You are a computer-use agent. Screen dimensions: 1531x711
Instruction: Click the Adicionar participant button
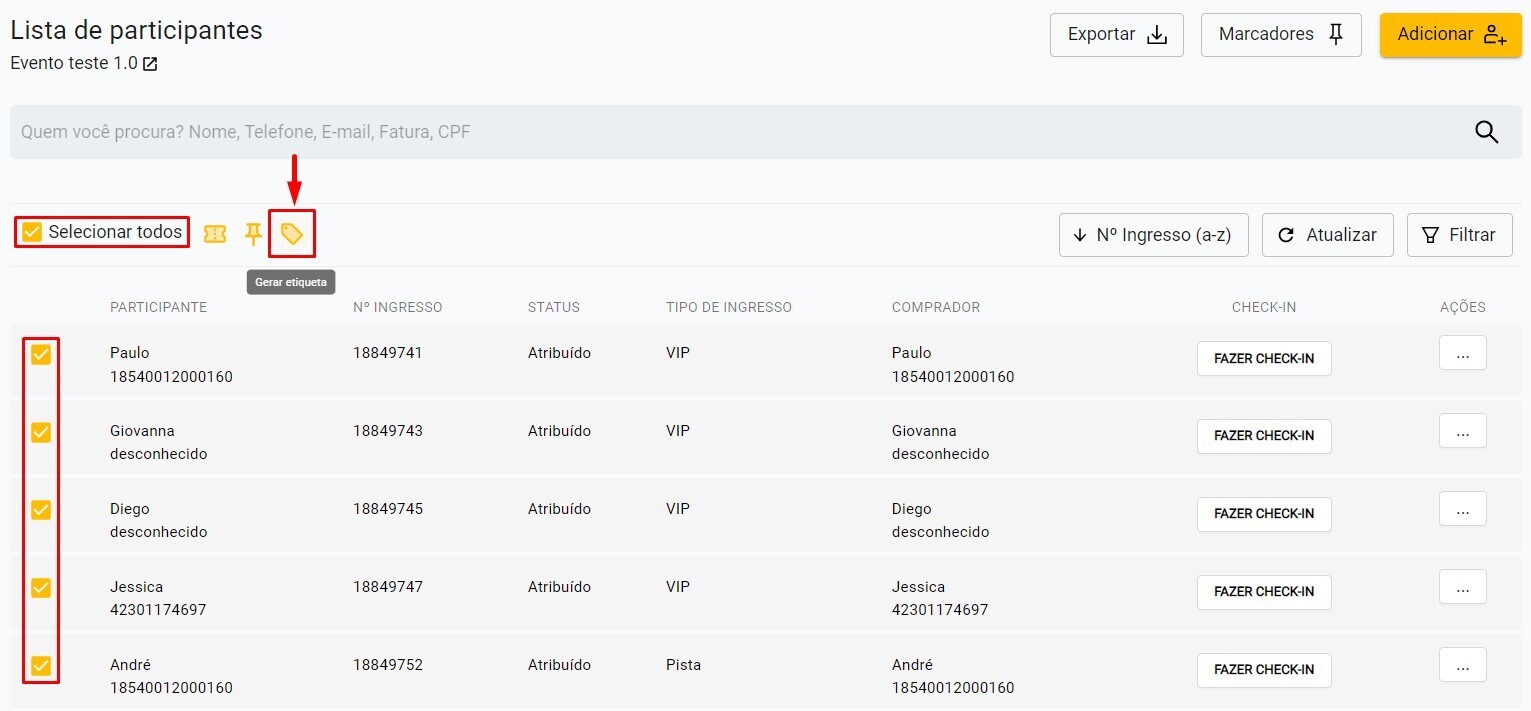[x=1450, y=35]
